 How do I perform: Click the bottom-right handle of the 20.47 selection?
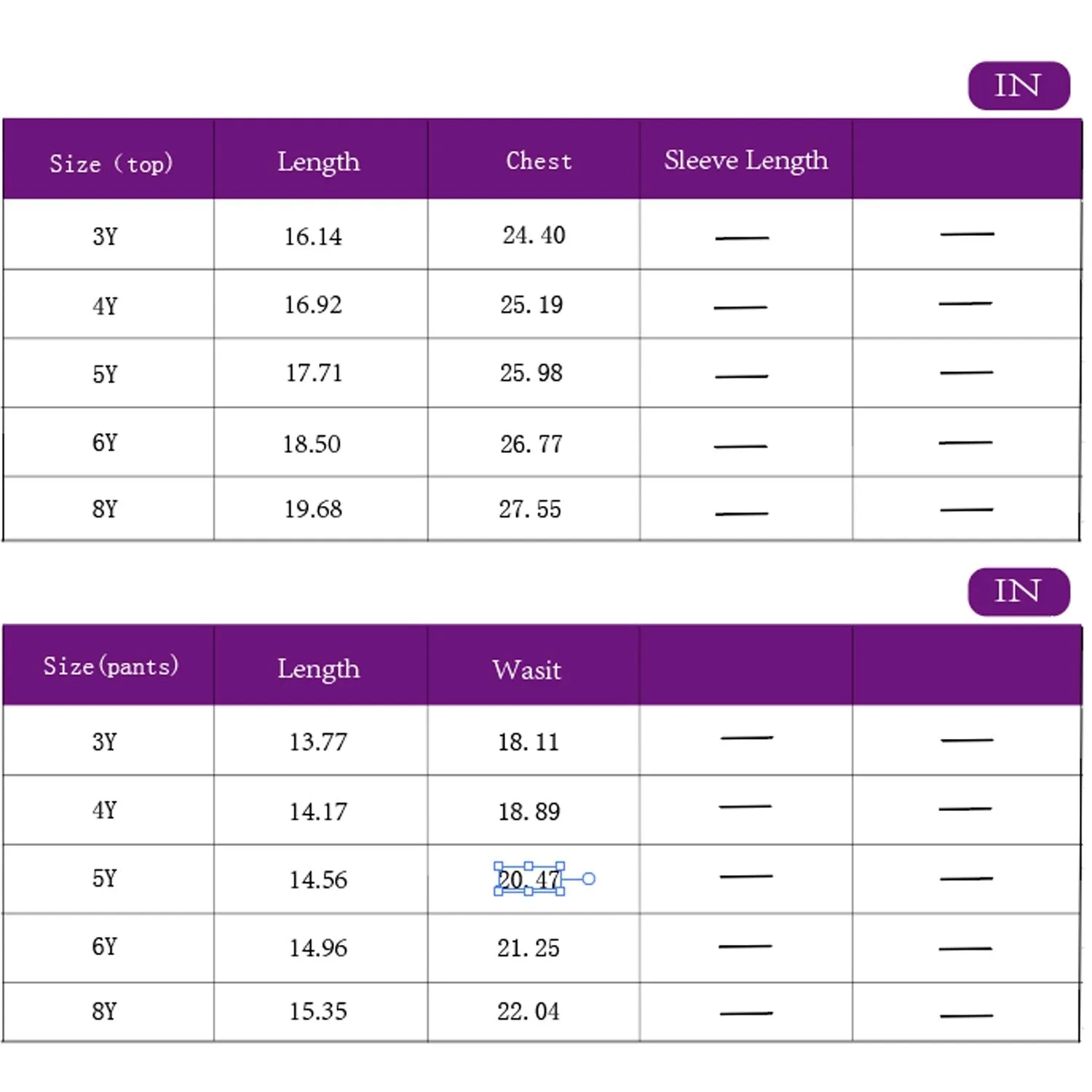click(561, 892)
